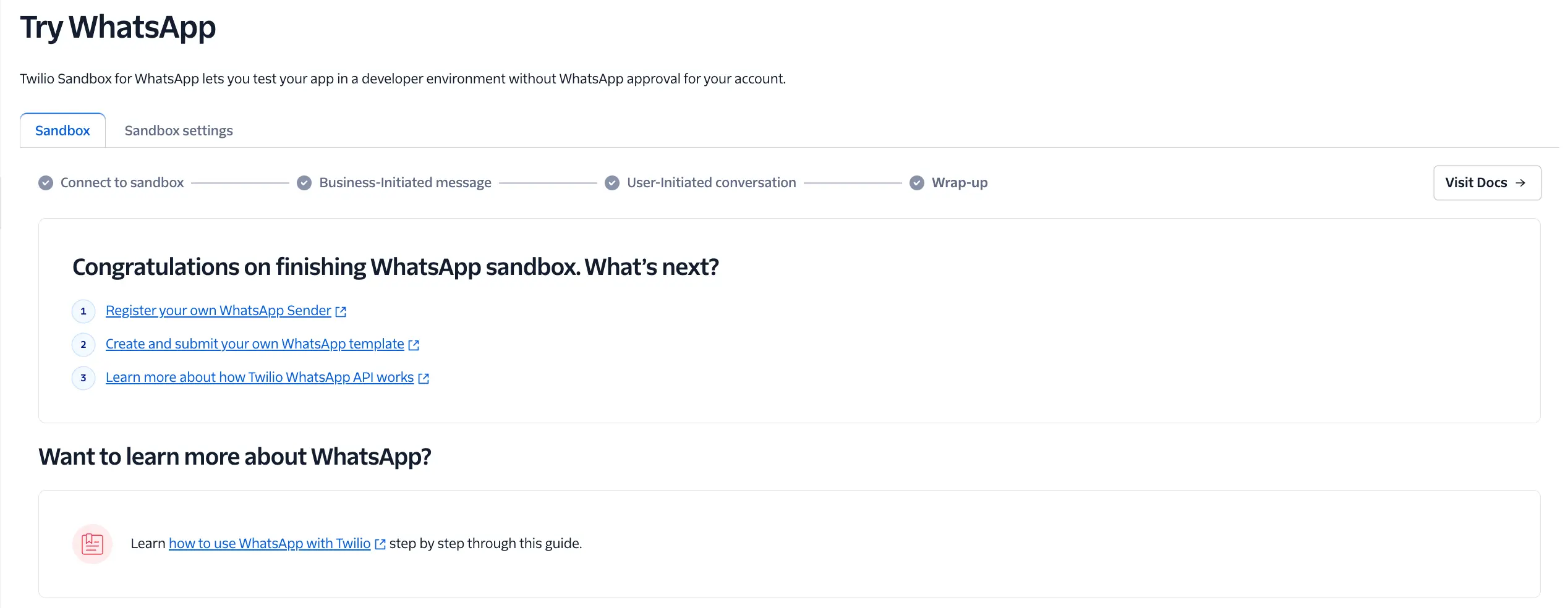Click the Wrap-up step checkmark icon
1568x608 pixels.
pos(917,183)
